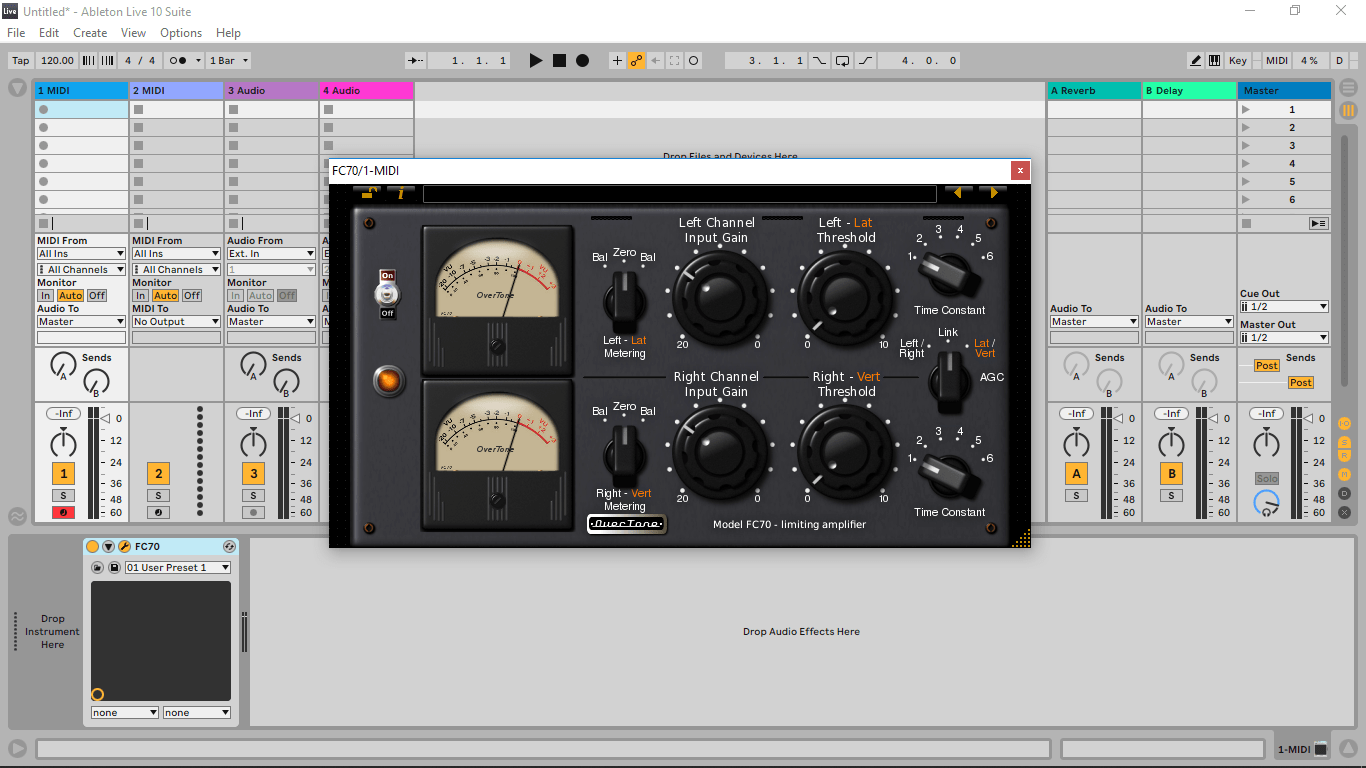Click the Session Record circle button
The width and height of the screenshot is (1366, 768).
[x=694, y=61]
